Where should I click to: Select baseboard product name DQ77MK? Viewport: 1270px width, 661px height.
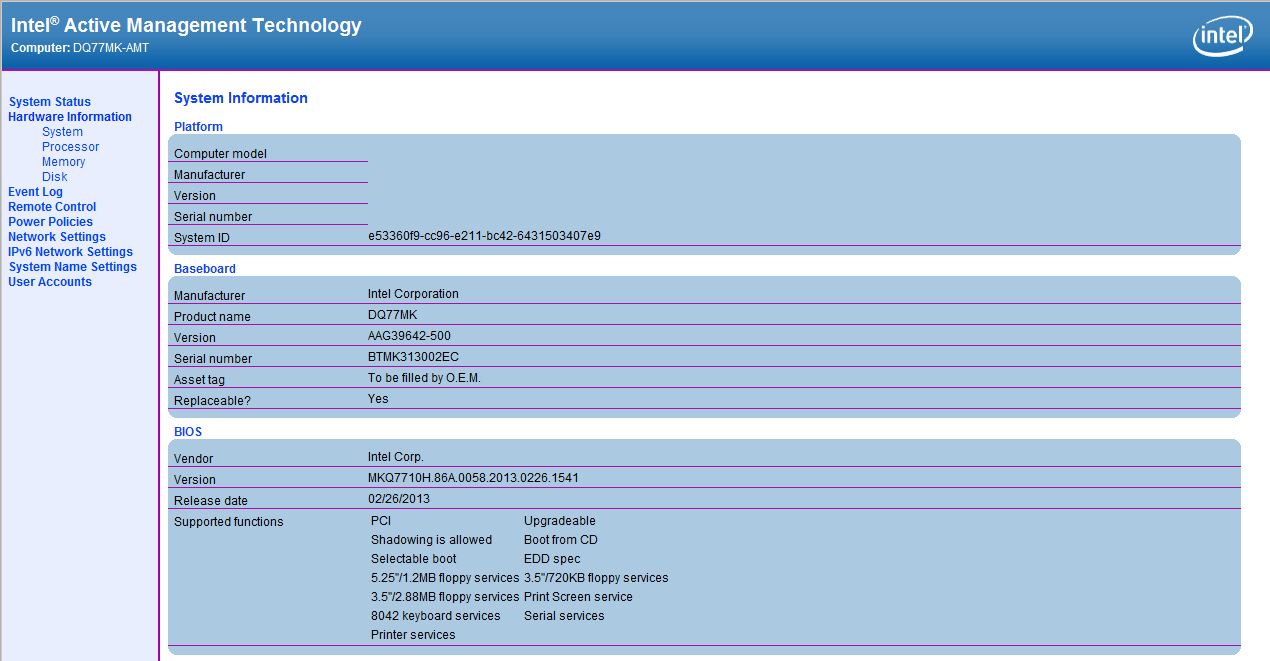click(x=393, y=315)
